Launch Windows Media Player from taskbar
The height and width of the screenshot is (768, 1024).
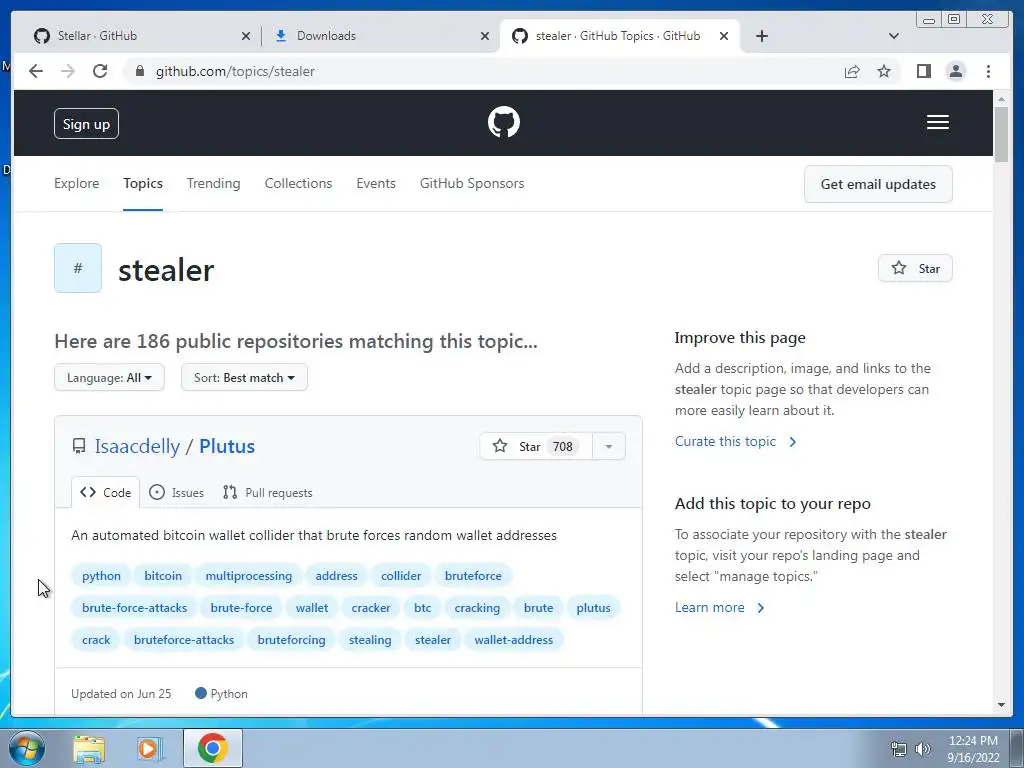pos(150,748)
